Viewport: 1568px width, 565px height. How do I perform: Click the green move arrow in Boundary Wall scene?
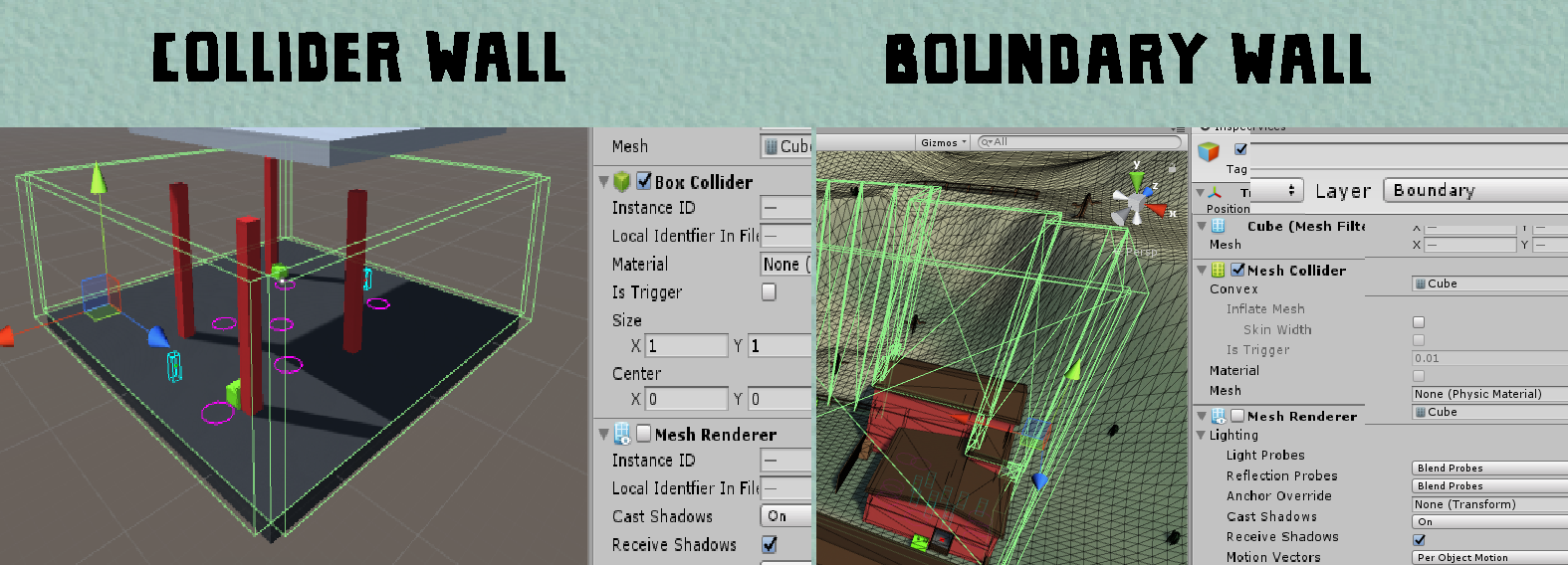pos(1073,371)
